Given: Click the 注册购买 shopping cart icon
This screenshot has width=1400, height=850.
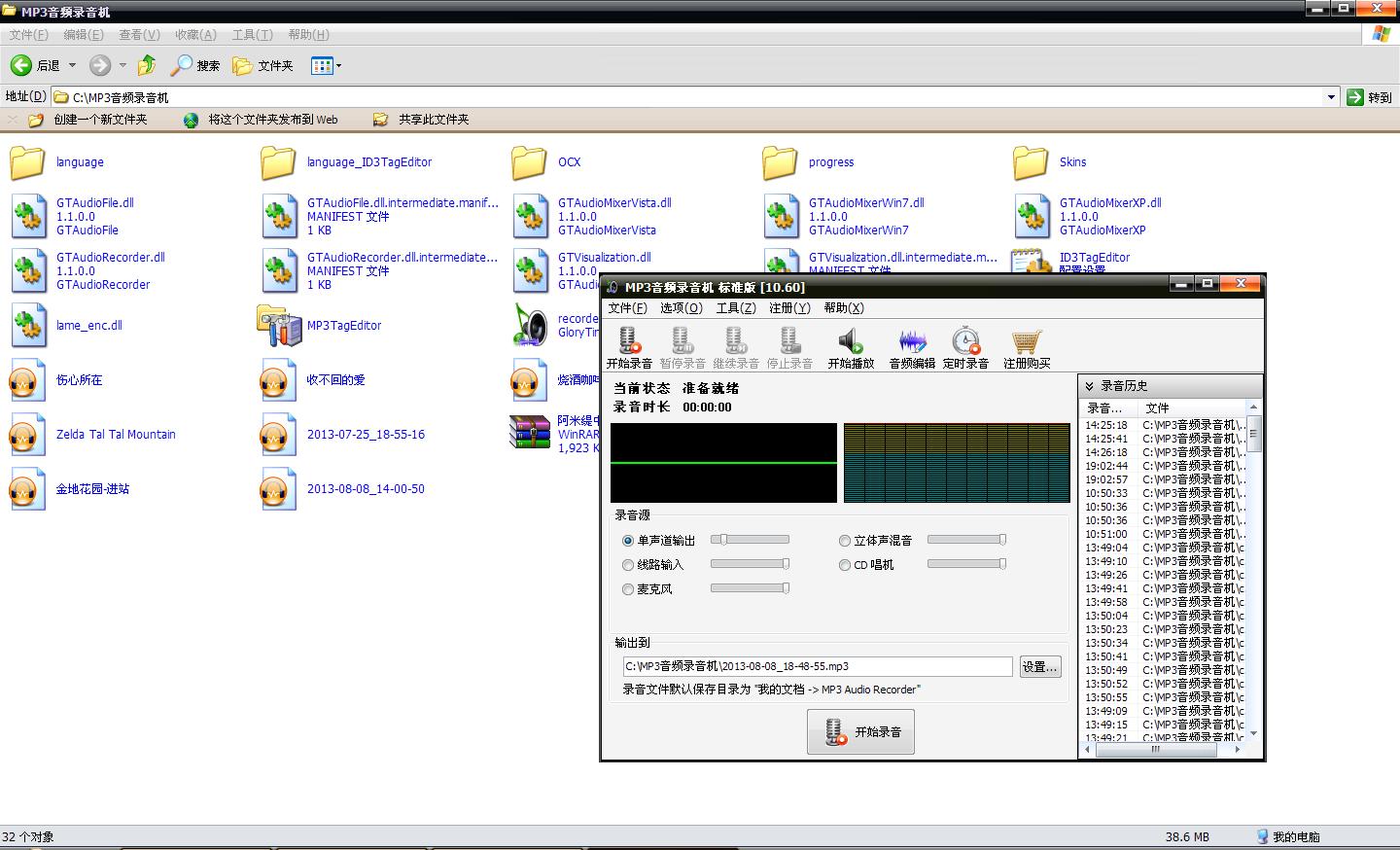Looking at the screenshot, I should [x=1027, y=341].
